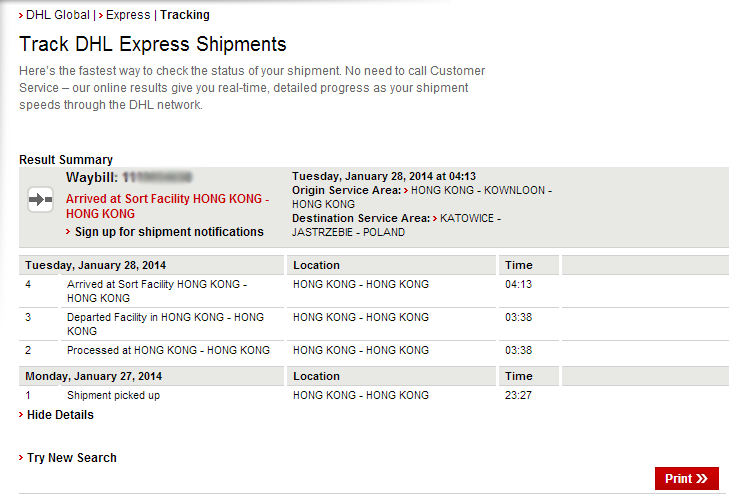
Task: Click the Monday, January 27, 2014 table header
Action: click(x=93, y=376)
